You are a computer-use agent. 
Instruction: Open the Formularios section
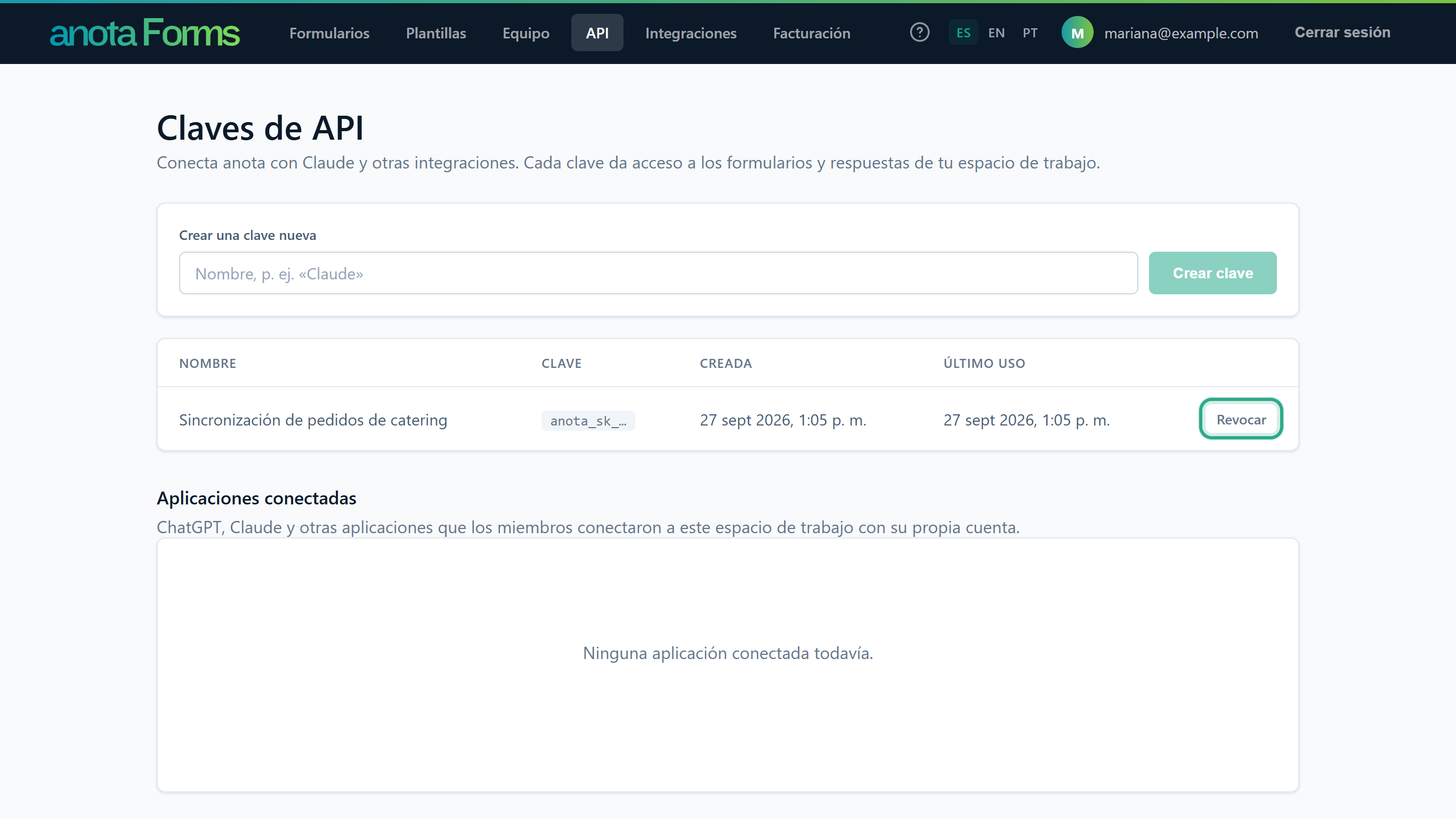pos(329,33)
